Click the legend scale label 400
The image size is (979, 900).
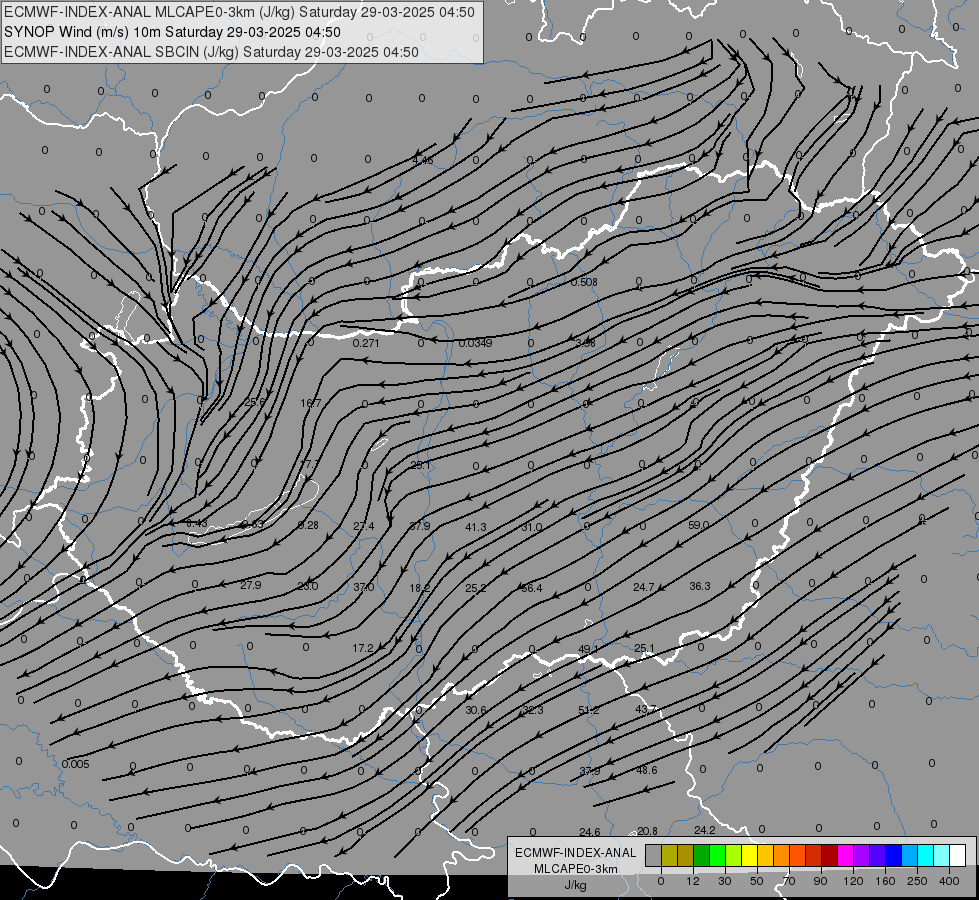[949, 881]
